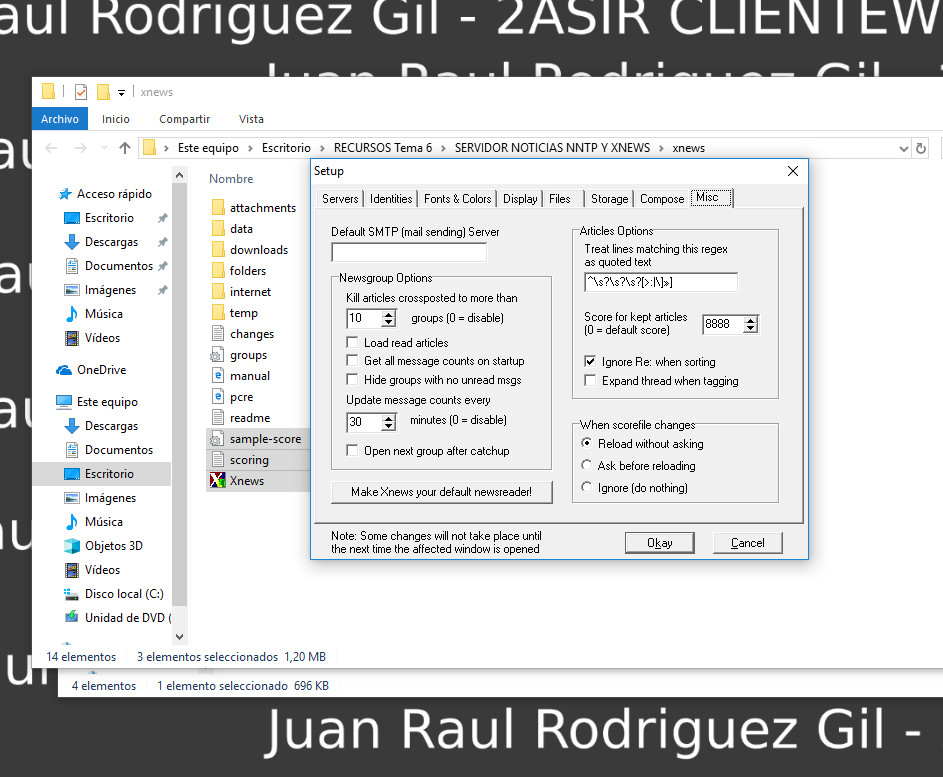The width and height of the screenshot is (943, 777).
Task: Select Ignore (do nothing) radio option
Action: (x=586, y=487)
